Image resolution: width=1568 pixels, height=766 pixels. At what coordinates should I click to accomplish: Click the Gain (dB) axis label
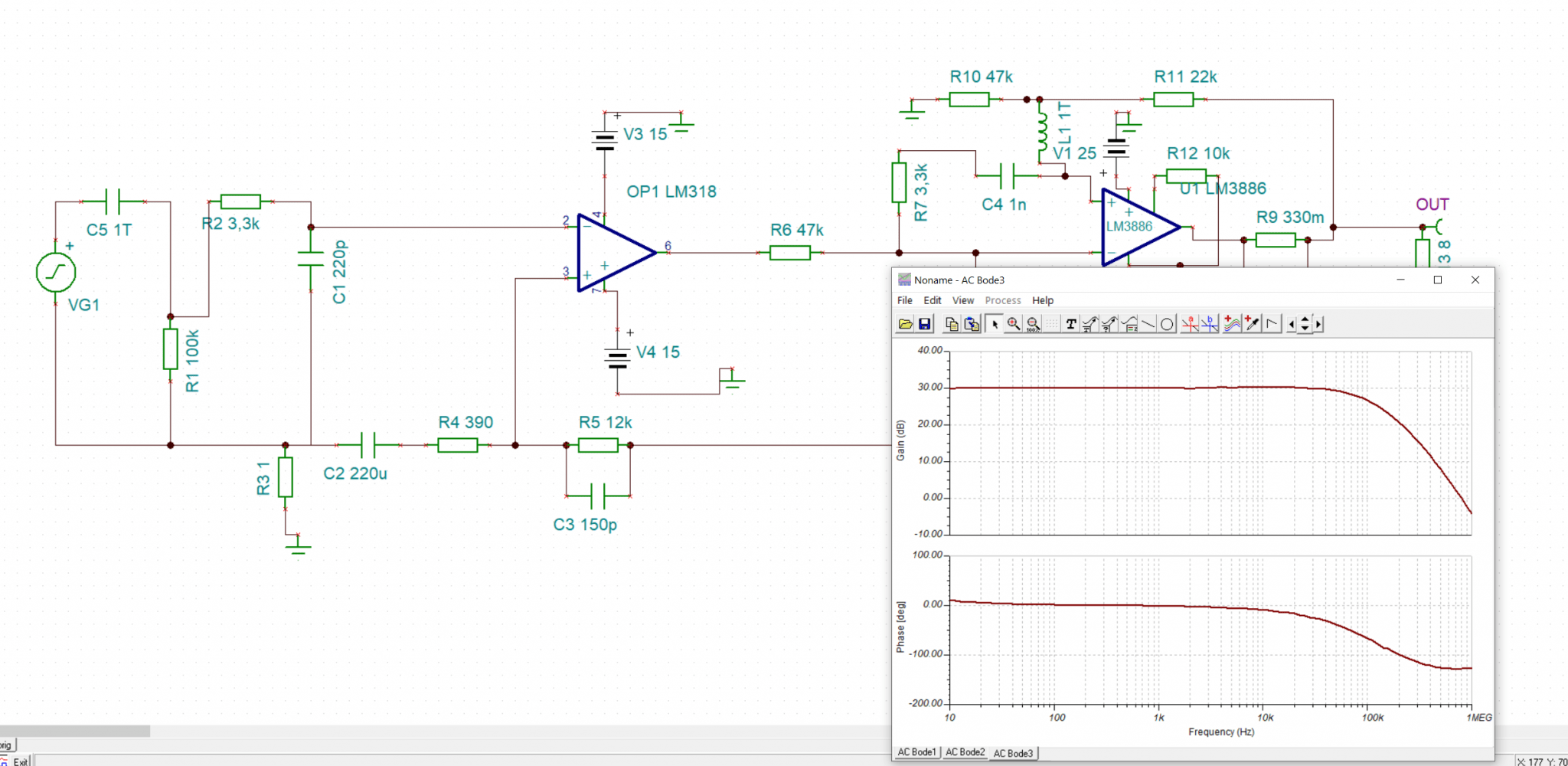[900, 440]
